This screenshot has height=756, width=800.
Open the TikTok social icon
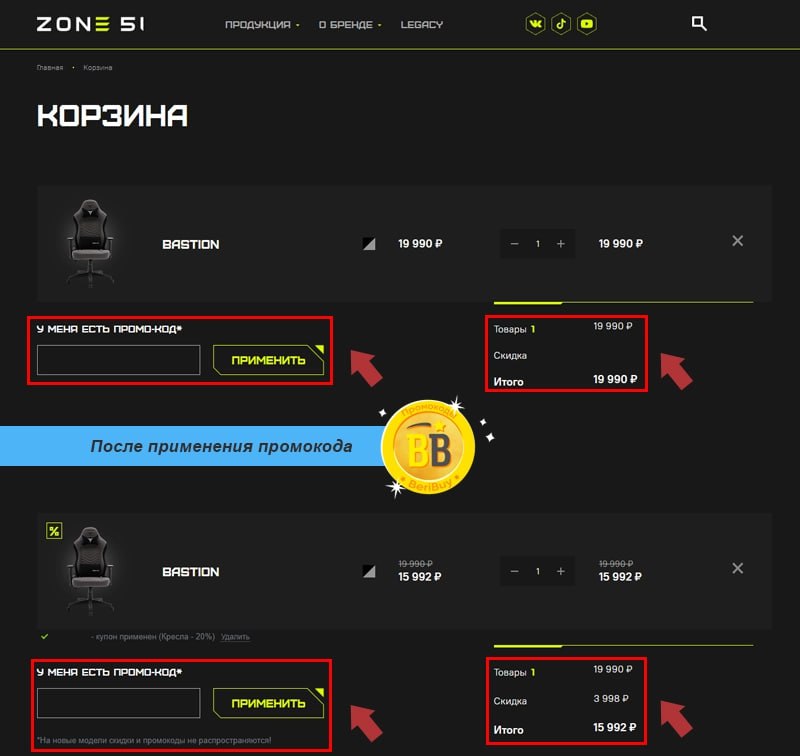561,24
